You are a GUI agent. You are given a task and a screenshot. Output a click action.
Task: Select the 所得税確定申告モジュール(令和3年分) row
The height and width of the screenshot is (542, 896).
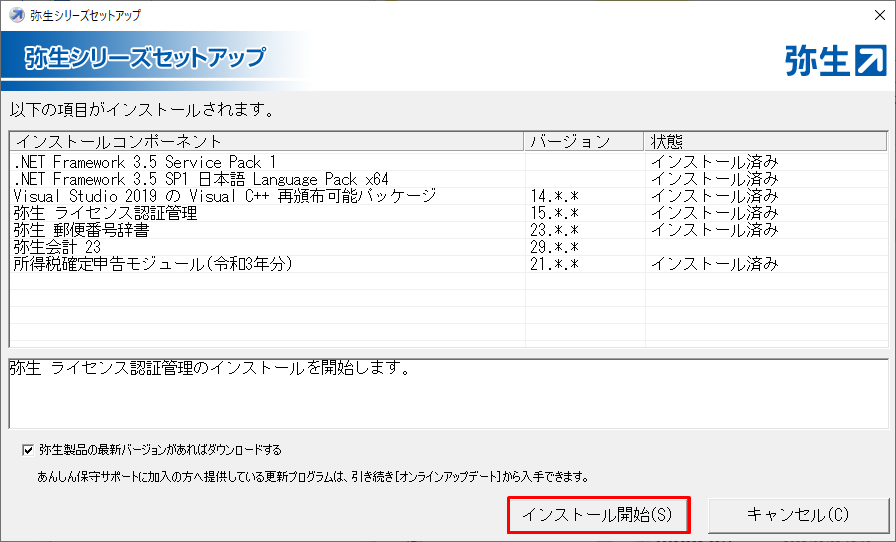449,264
